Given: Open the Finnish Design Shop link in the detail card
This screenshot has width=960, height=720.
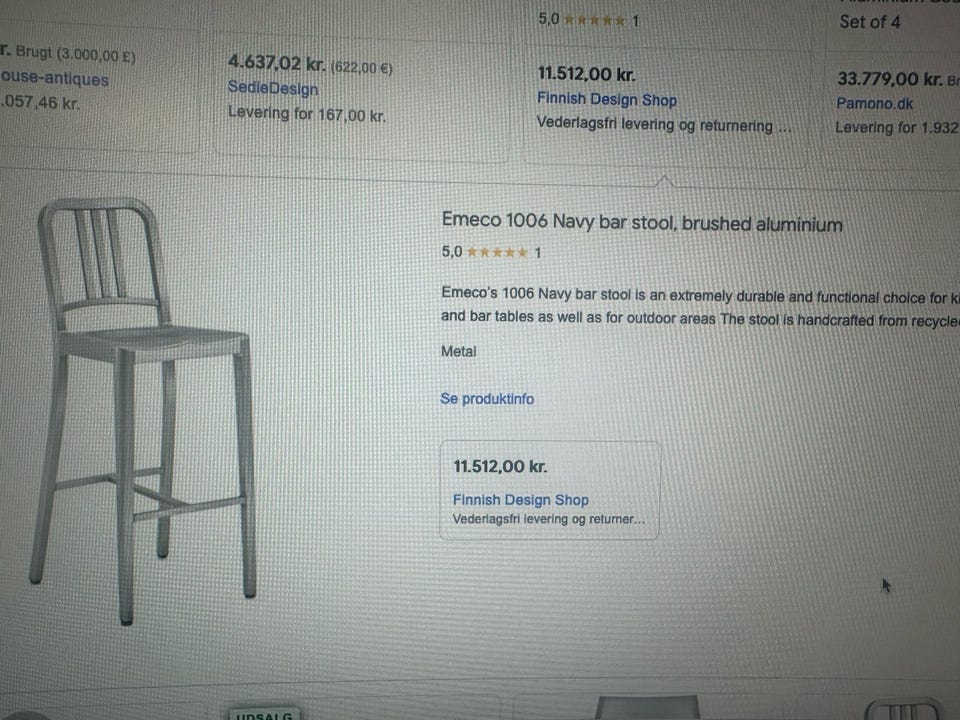Looking at the screenshot, I should (520, 500).
